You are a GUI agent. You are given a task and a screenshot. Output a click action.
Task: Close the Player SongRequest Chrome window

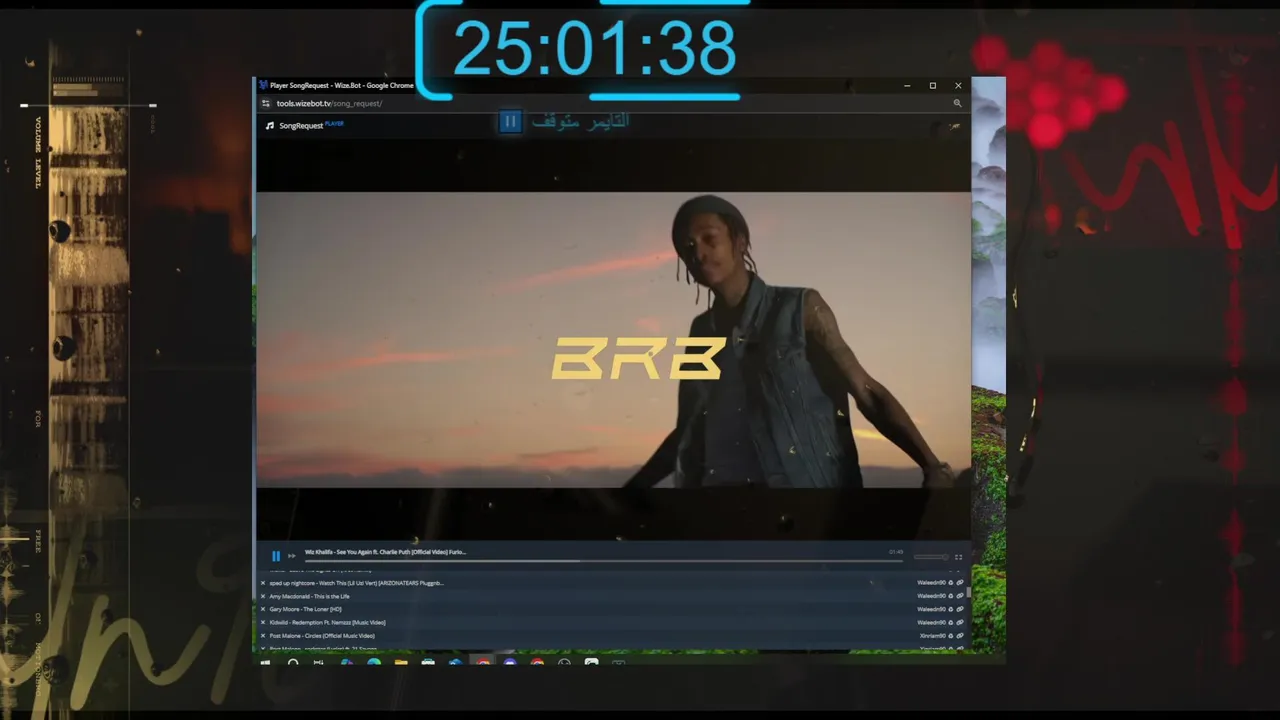click(958, 86)
